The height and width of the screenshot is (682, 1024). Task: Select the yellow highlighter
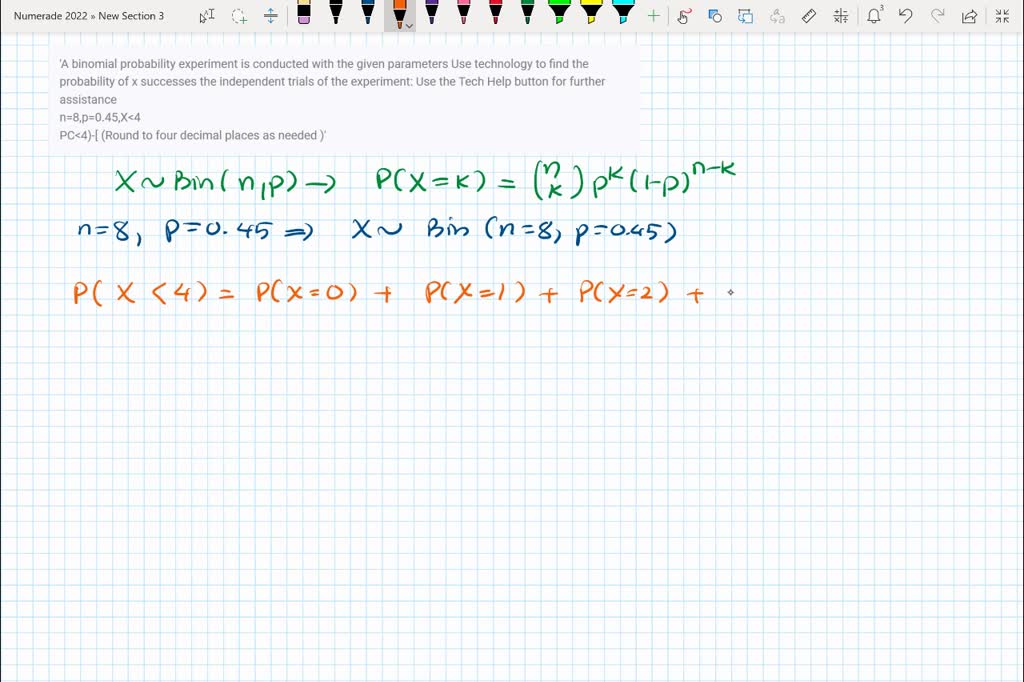click(x=592, y=16)
